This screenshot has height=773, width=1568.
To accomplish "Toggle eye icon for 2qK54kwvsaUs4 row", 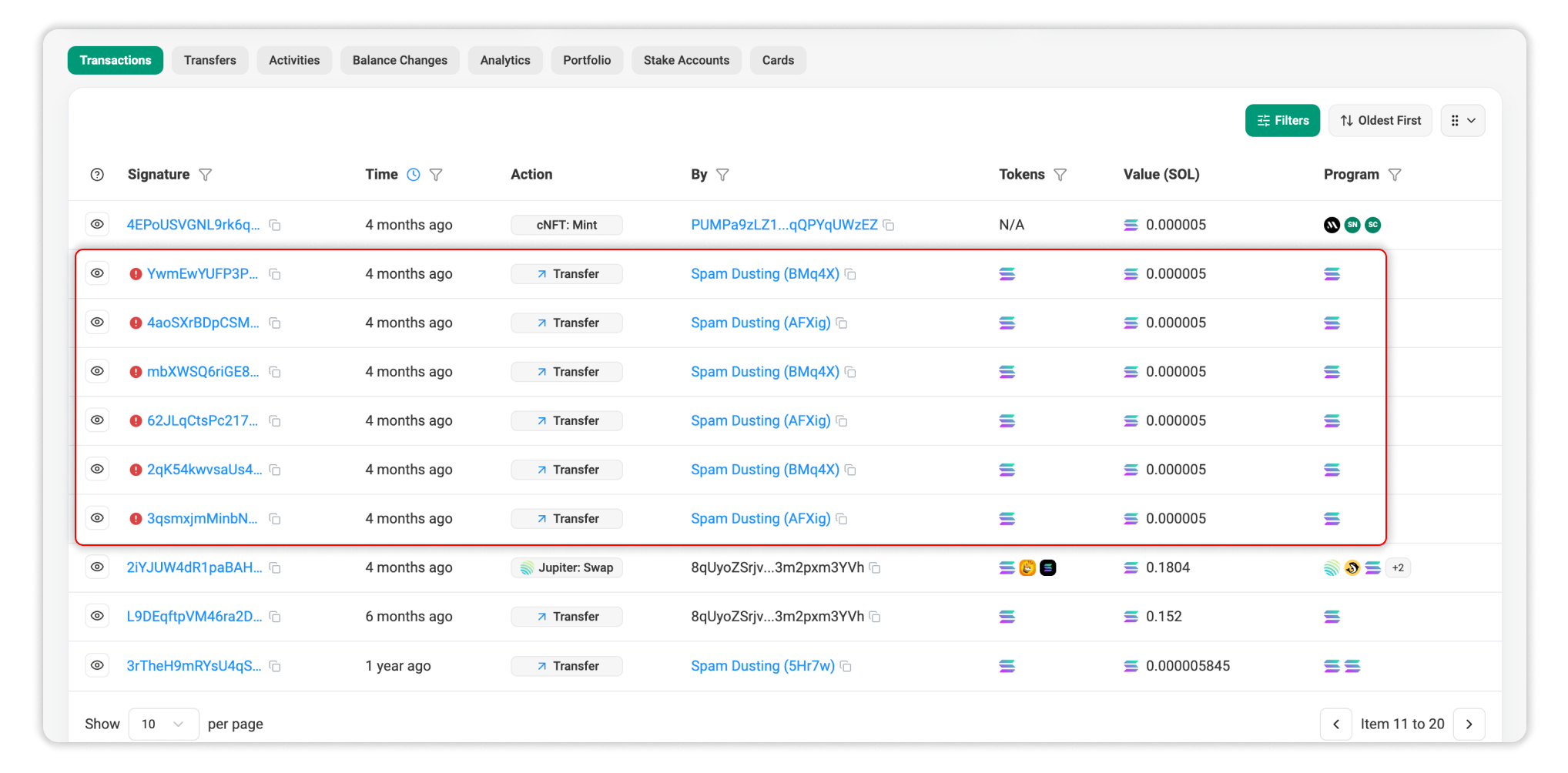I will [x=97, y=469].
